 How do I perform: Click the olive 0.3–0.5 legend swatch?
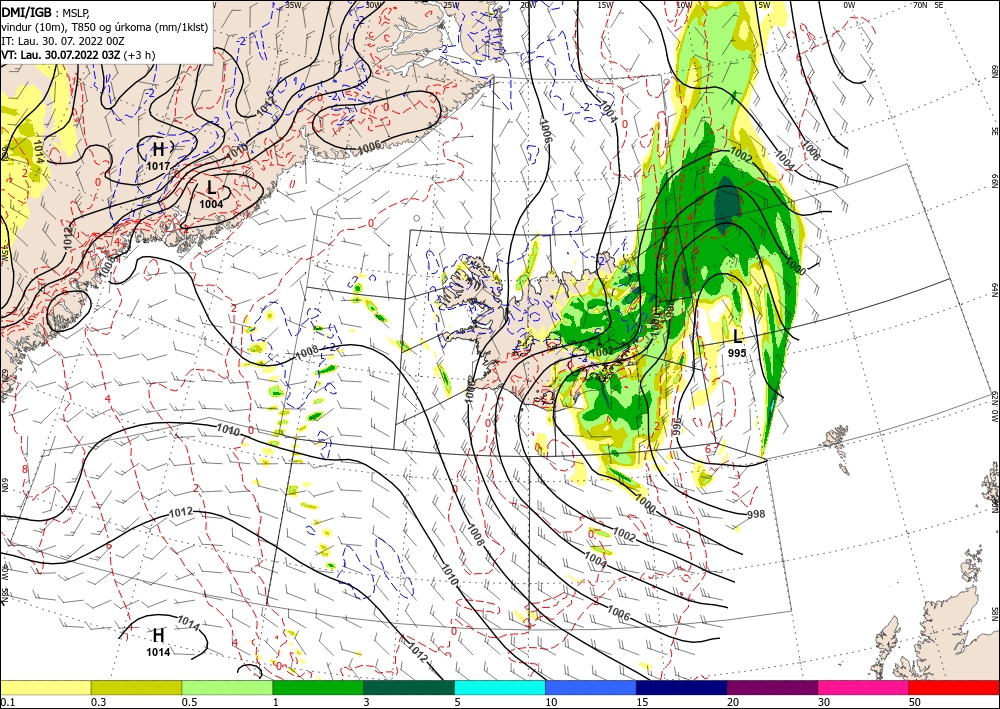tap(136, 687)
